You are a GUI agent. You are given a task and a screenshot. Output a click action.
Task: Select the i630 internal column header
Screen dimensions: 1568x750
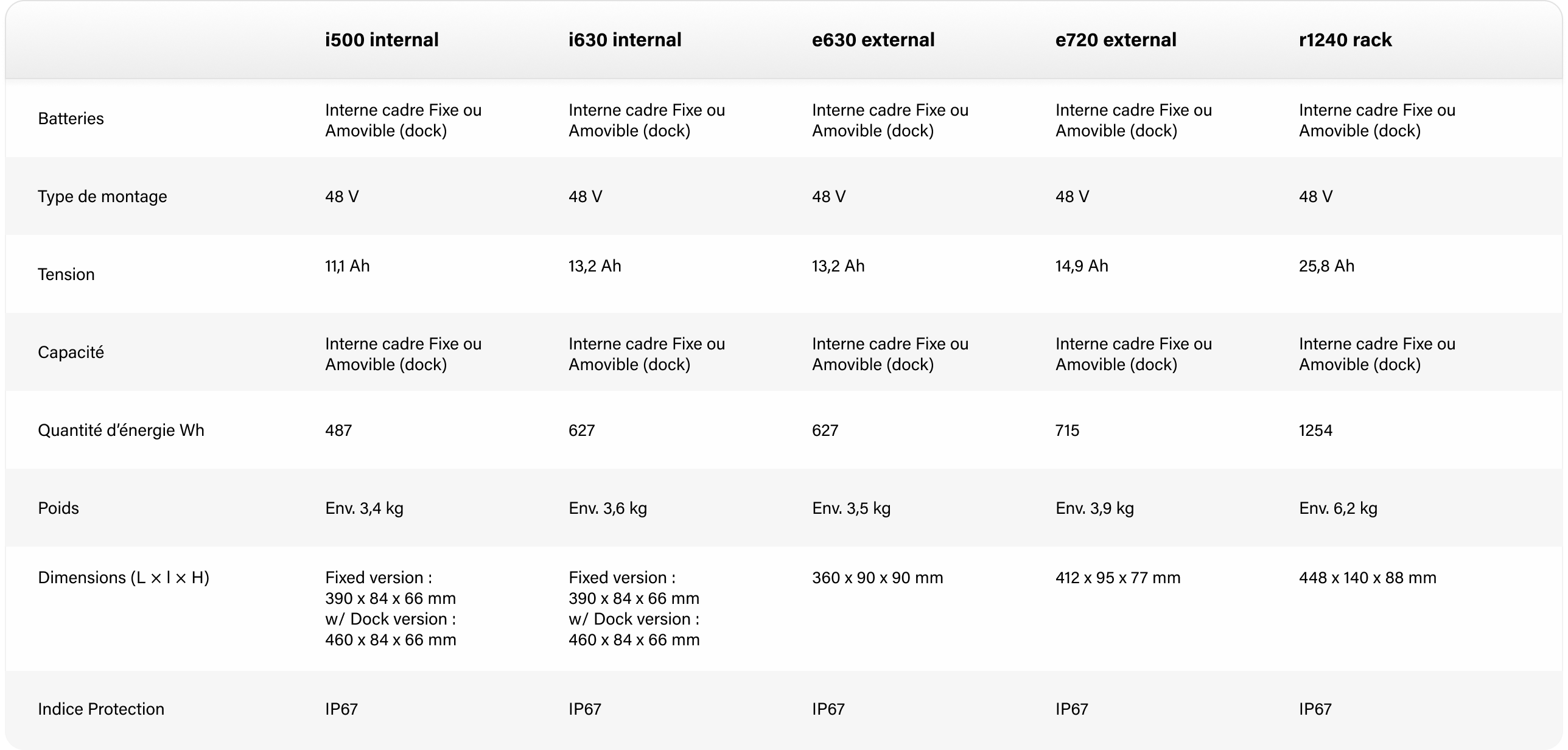(625, 40)
